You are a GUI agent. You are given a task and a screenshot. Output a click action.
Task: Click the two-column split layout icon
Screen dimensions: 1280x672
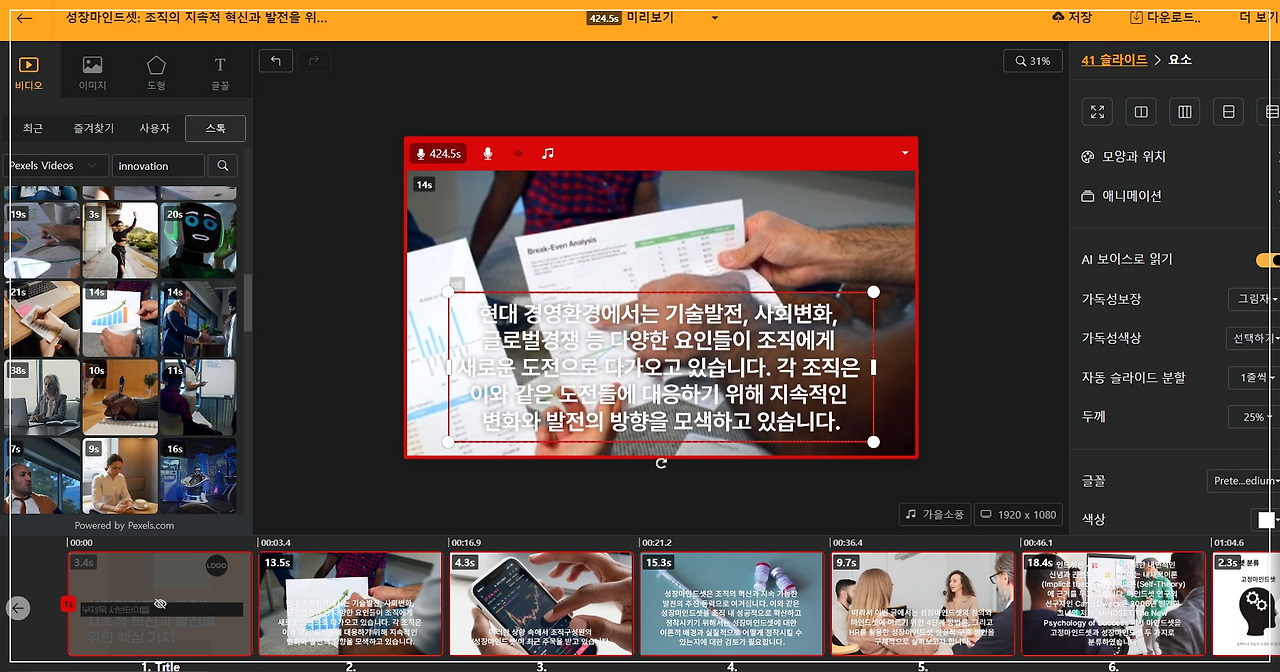1141,112
